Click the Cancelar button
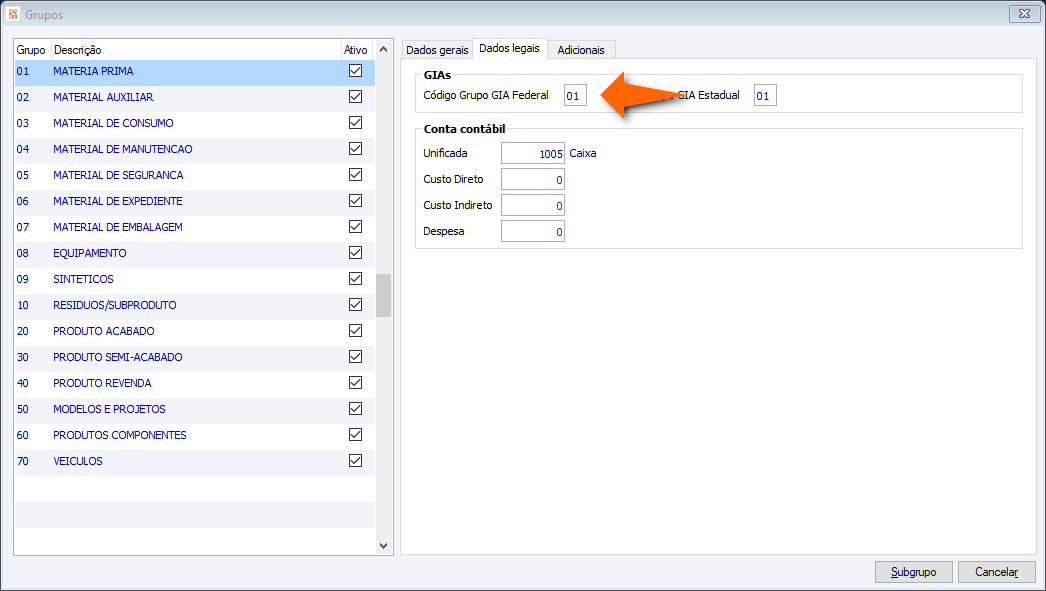 pos(997,572)
